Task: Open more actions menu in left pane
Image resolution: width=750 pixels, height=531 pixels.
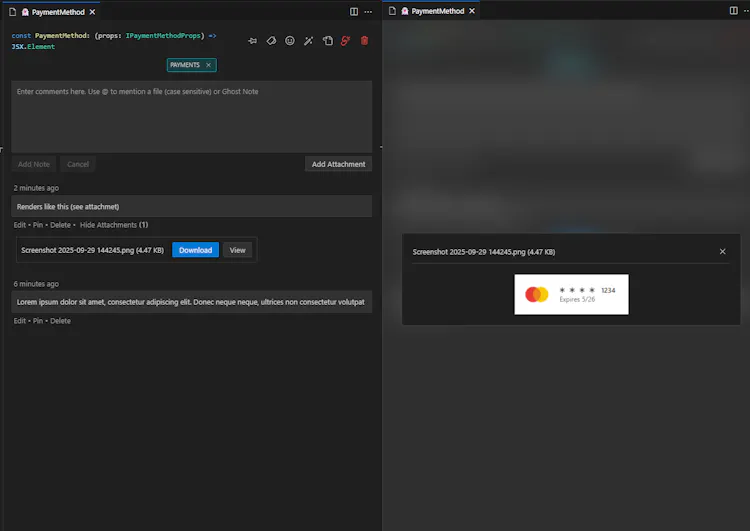Action: (368, 11)
